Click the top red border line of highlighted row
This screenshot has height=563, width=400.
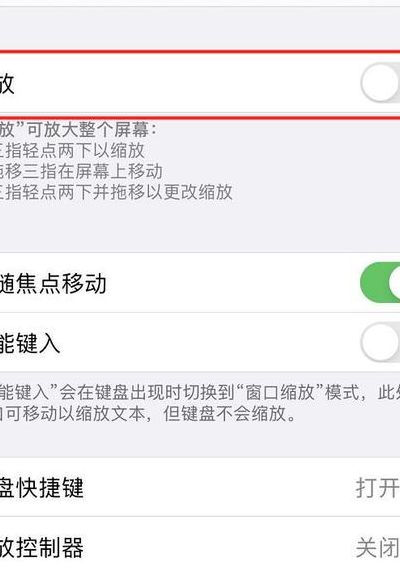(x=200, y=51)
